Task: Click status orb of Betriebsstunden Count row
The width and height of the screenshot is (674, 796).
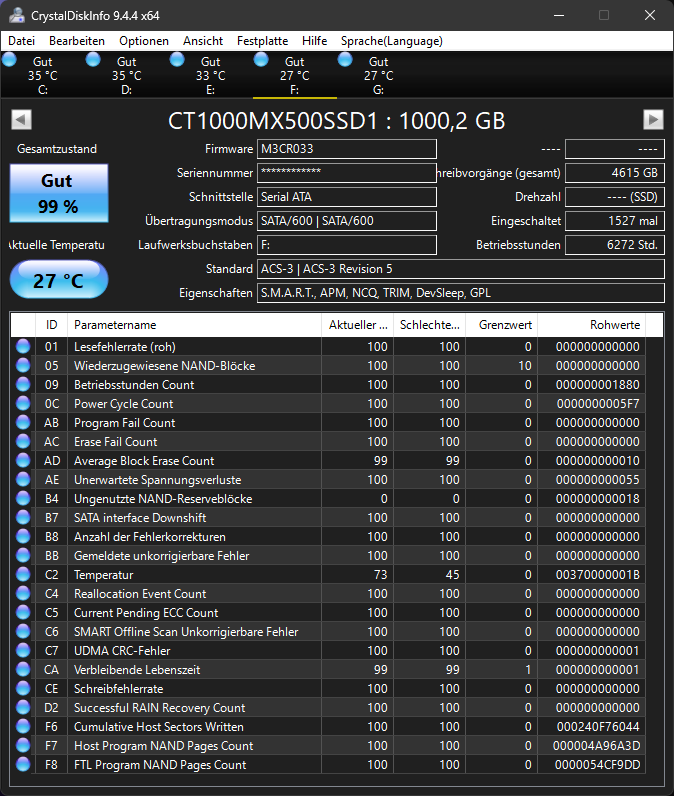Action: tap(23, 384)
